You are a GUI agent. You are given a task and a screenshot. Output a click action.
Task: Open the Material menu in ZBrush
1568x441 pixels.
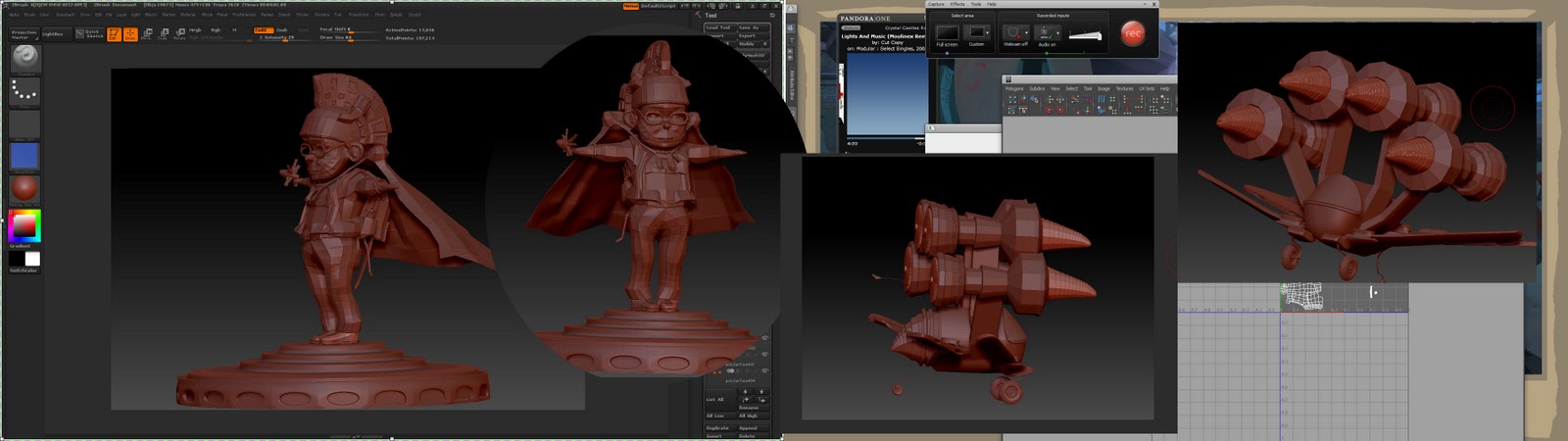point(187,15)
